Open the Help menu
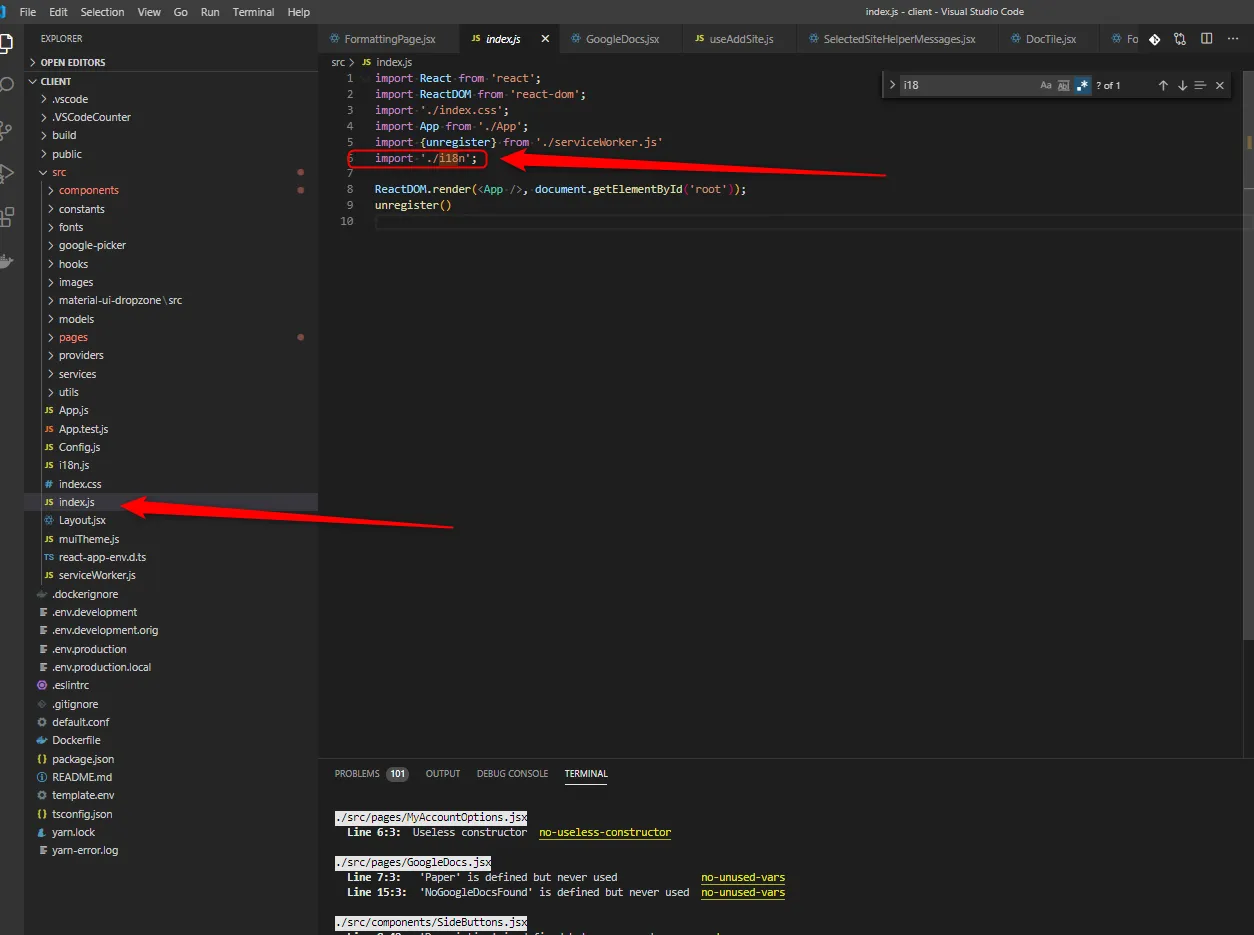This screenshot has width=1254, height=935. point(298,12)
